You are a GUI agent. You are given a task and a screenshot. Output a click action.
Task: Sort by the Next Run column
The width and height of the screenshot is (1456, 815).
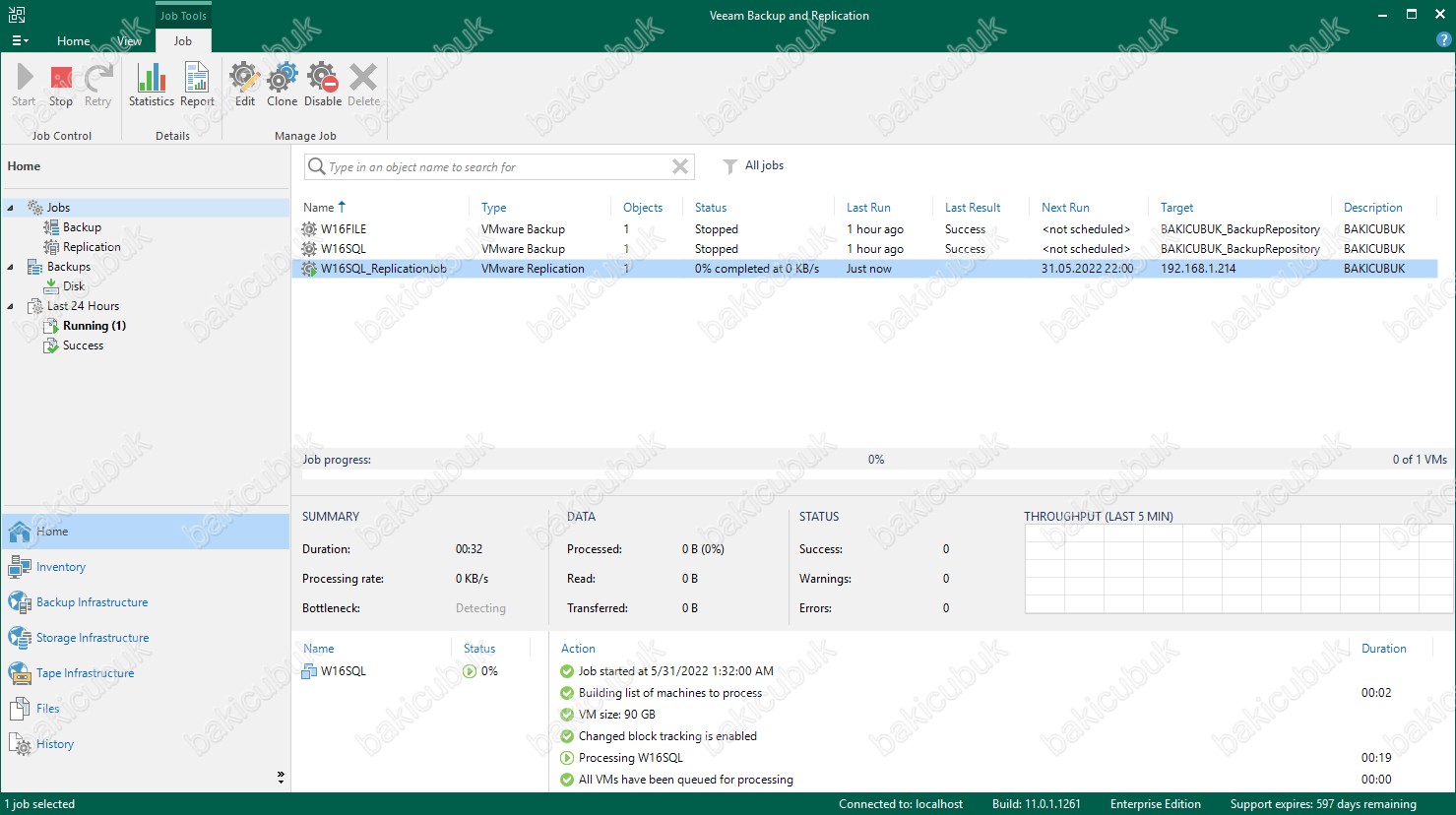[x=1065, y=208]
